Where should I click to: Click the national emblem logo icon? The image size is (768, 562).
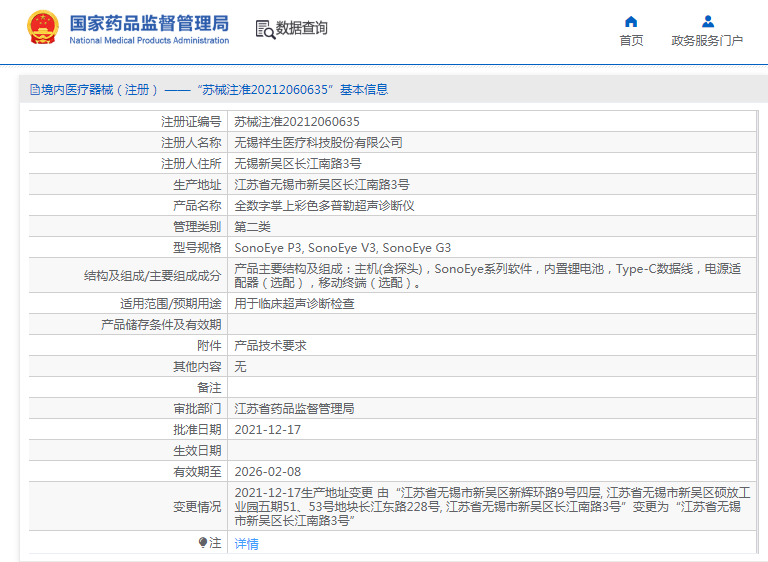43,27
